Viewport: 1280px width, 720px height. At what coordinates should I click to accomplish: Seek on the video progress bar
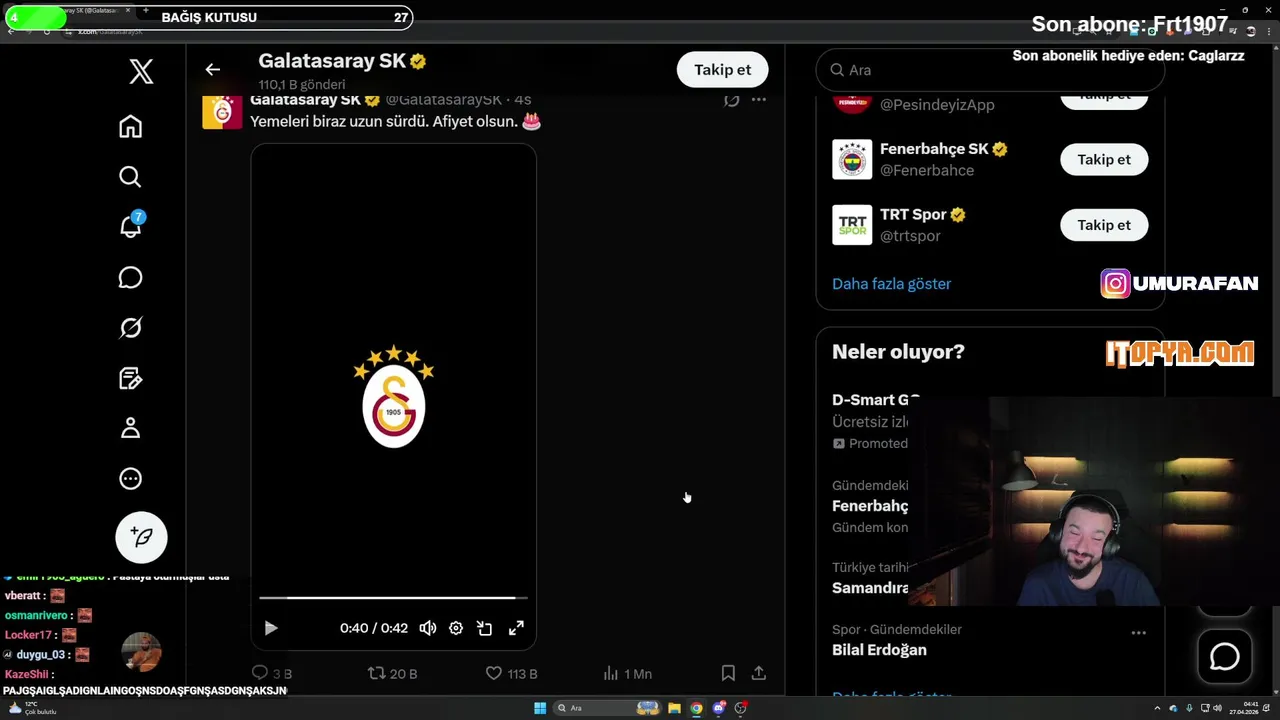point(393,598)
